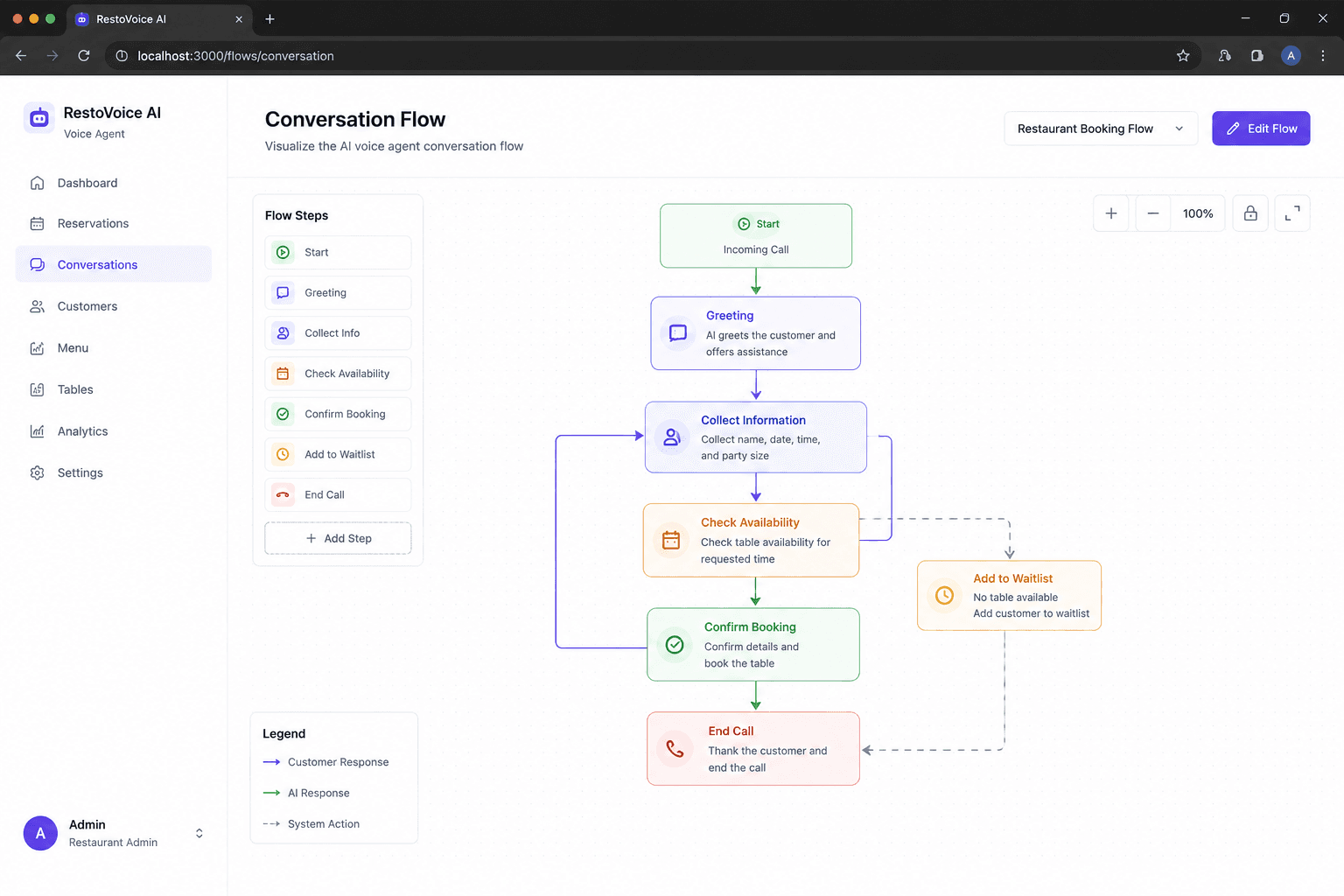Expand the Admin account switcher
Viewport: 1344px width, 896px height.
click(199, 833)
